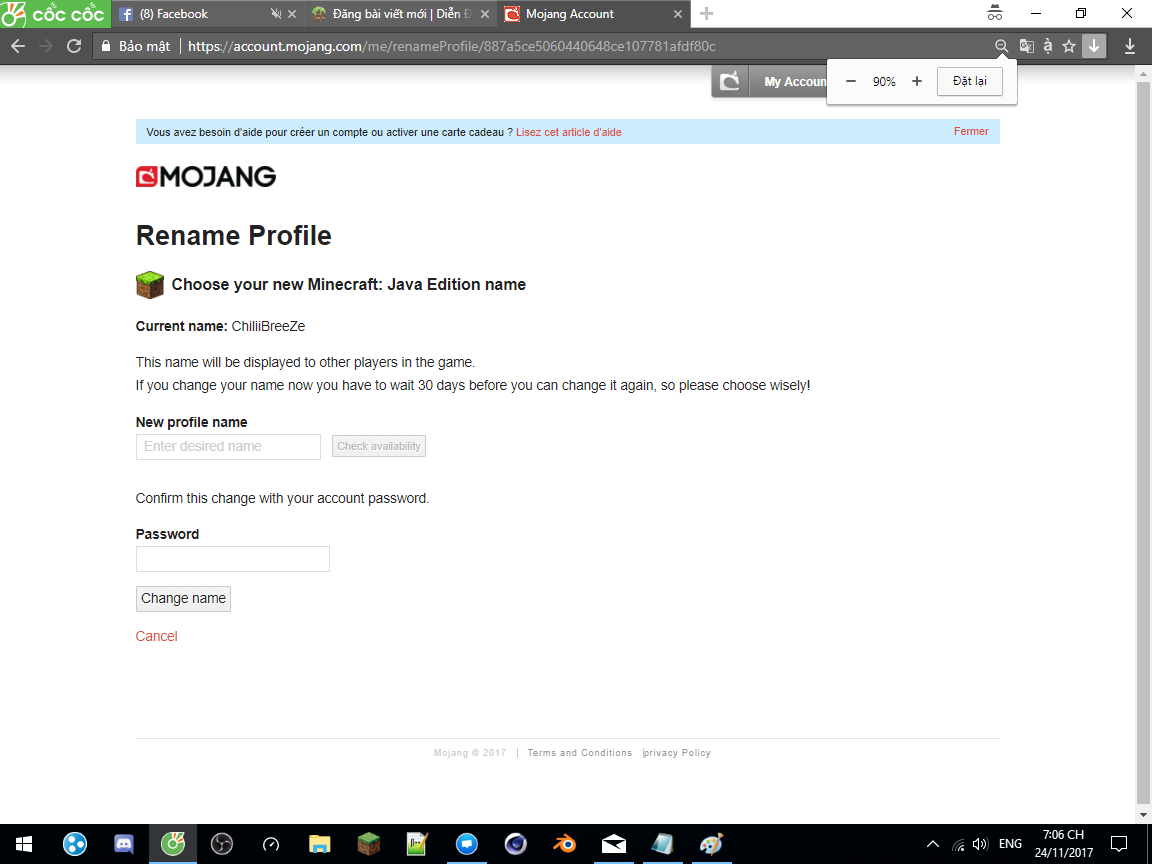Open the clock showing 7:06 CH
The image size is (1152, 864).
pos(1064,843)
